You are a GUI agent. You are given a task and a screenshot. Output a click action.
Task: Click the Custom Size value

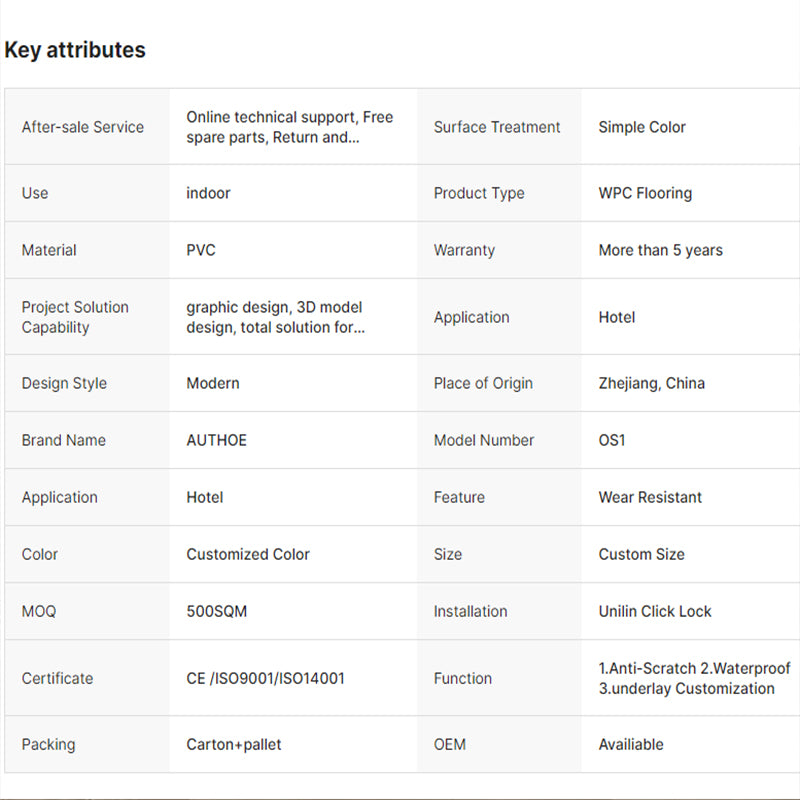[641, 554]
